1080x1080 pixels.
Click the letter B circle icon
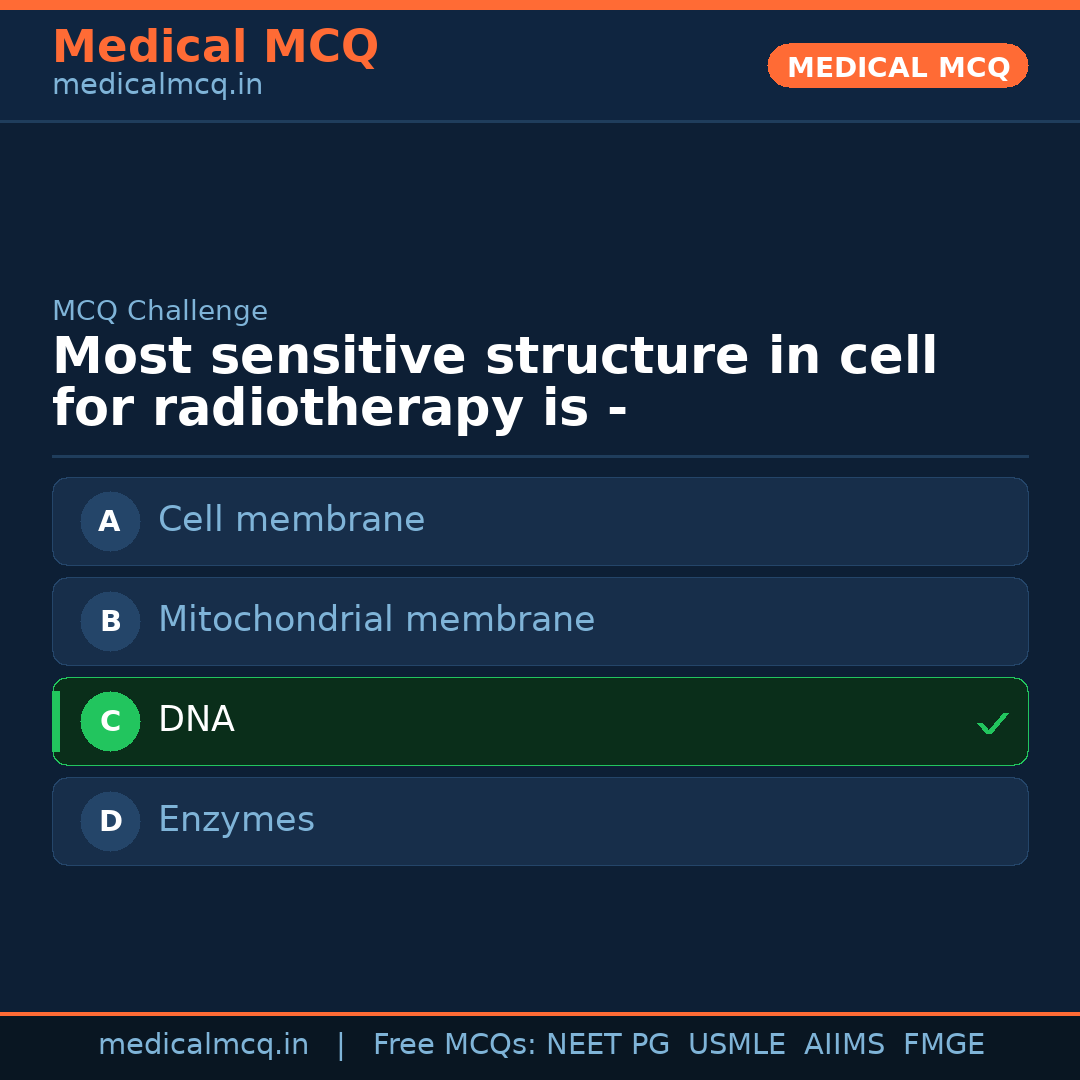pos(110,621)
